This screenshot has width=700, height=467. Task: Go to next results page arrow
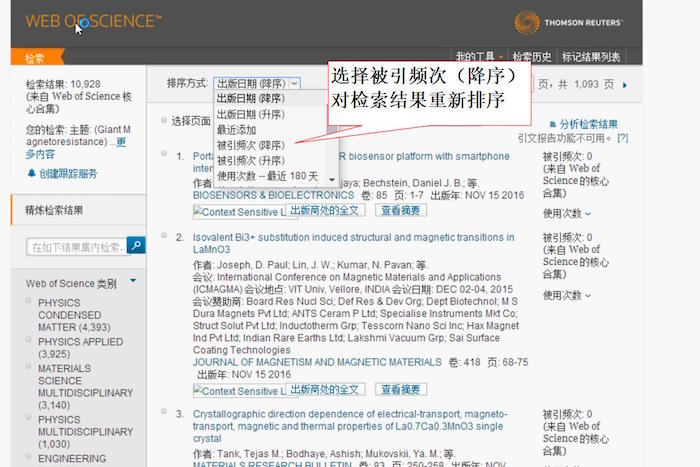pyautogui.click(x=625, y=85)
